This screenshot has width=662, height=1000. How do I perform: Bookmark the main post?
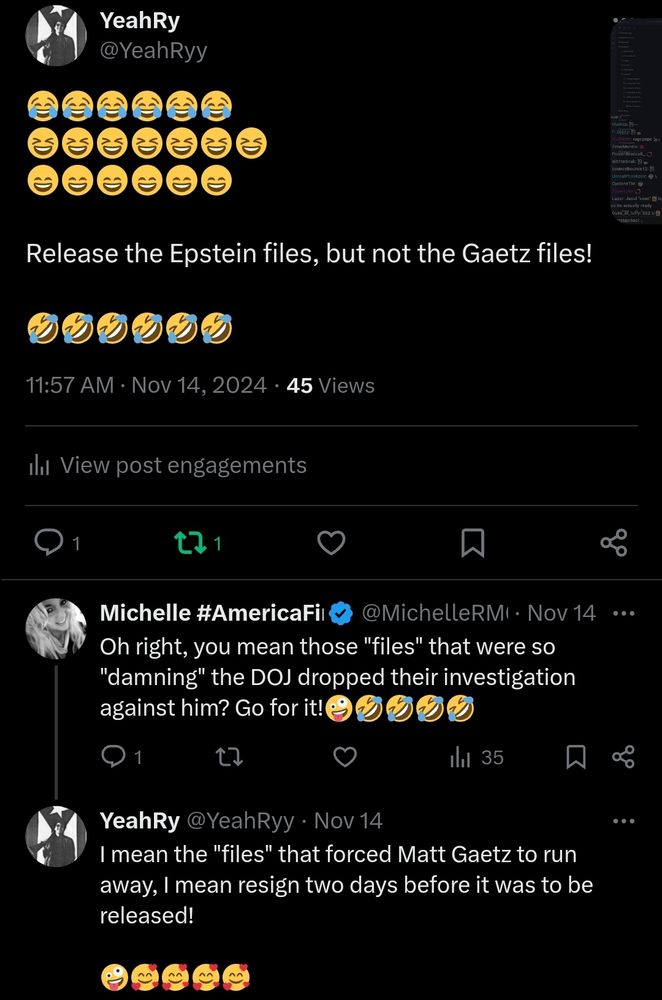pyautogui.click(x=472, y=543)
